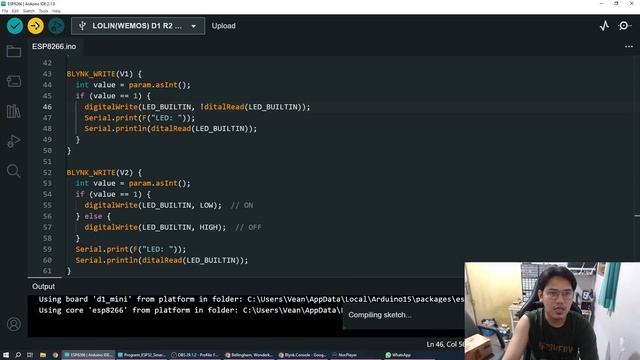Open the Serial Monitor
The height and width of the screenshot is (360, 640).
click(x=624, y=26)
